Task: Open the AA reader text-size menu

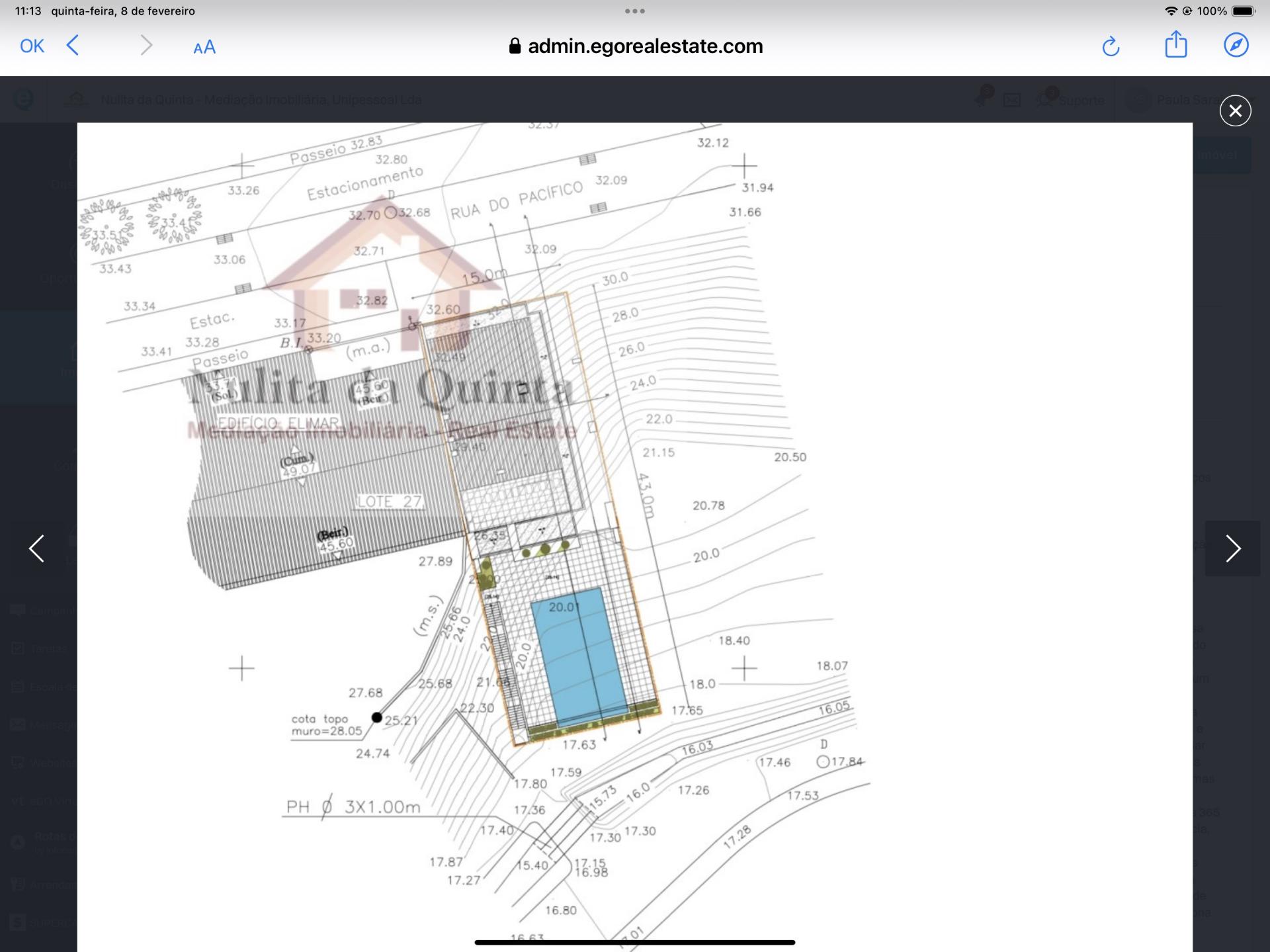Action: (x=204, y=47)
